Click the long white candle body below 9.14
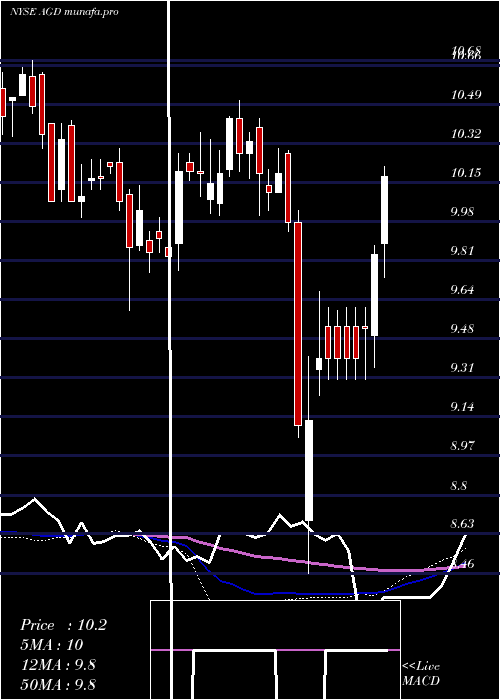 point(308,471)
